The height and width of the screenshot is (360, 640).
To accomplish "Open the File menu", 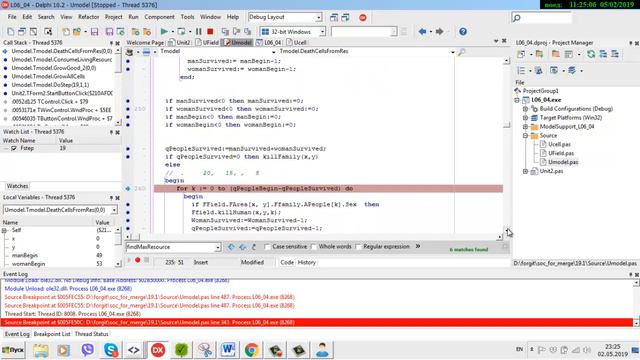I will [12, 17].
